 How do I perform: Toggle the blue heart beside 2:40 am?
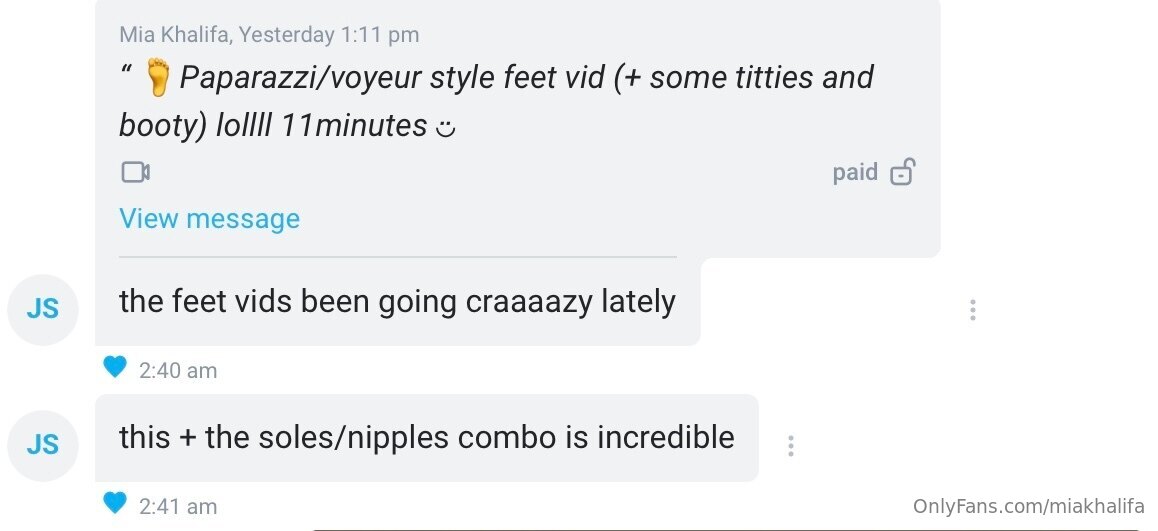coord(115,368)
